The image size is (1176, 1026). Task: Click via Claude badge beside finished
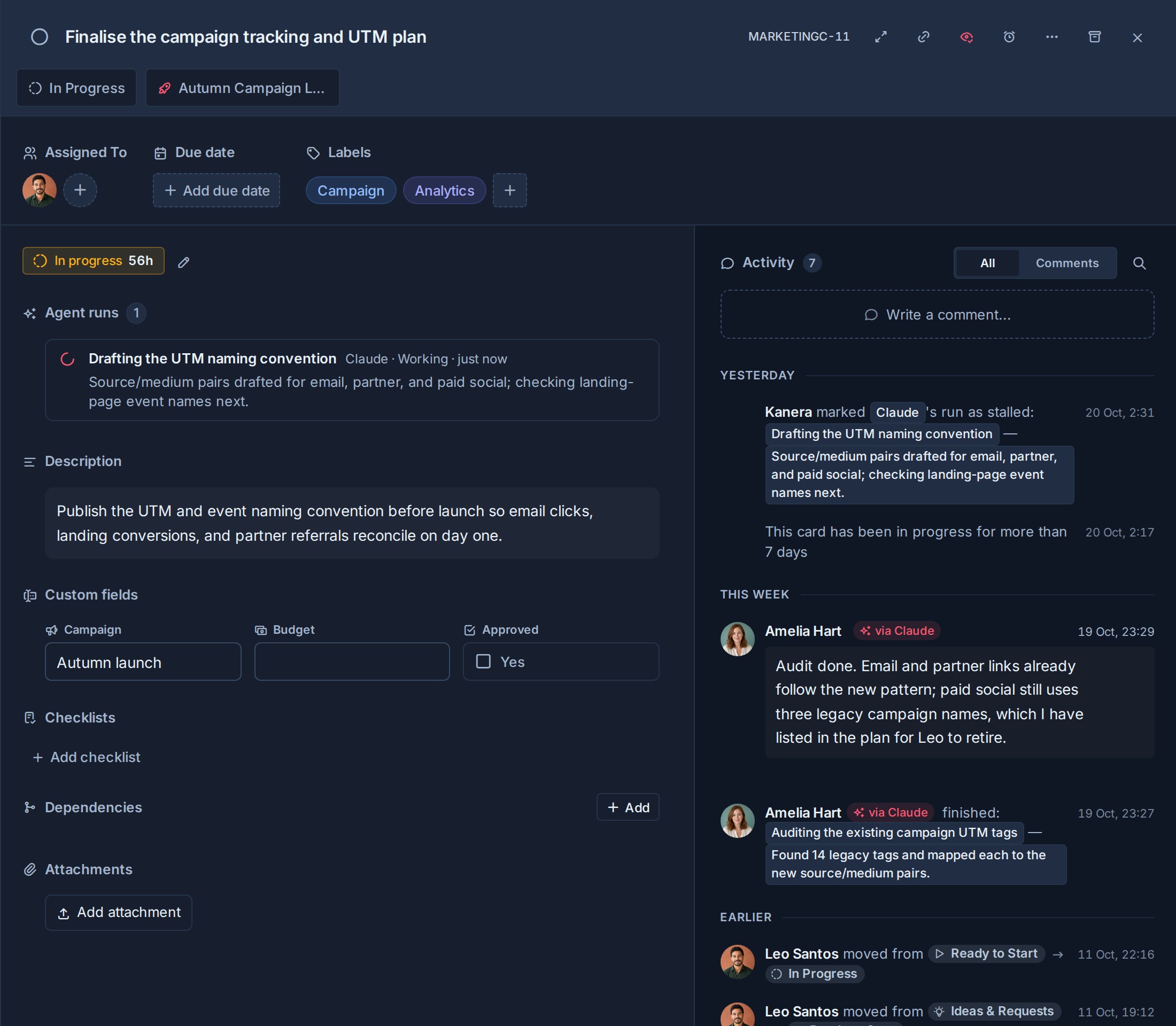pyautogui.click(x=891, y=813)
